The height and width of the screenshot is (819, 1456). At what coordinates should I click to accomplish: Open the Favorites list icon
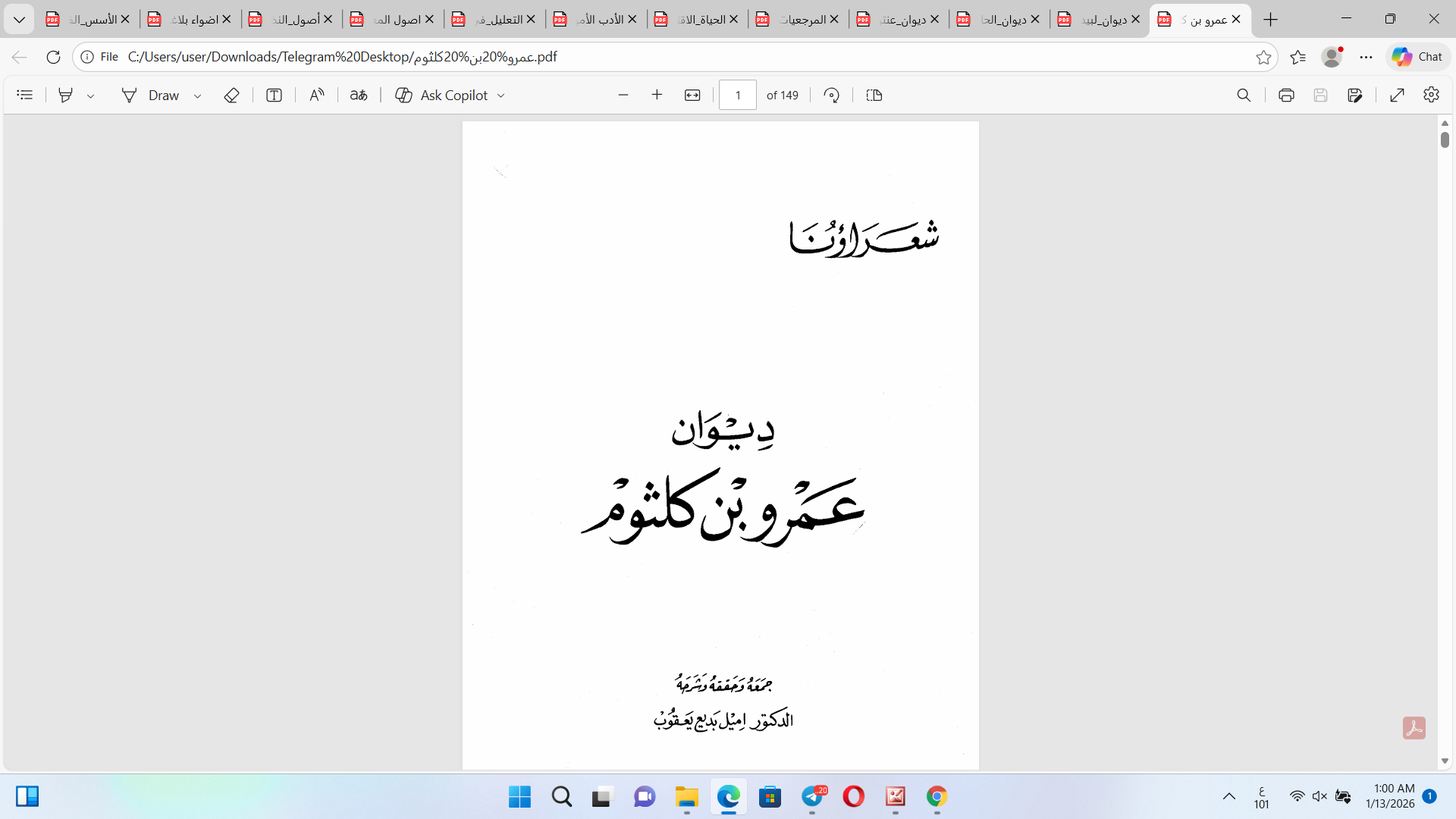[1298, 57]
